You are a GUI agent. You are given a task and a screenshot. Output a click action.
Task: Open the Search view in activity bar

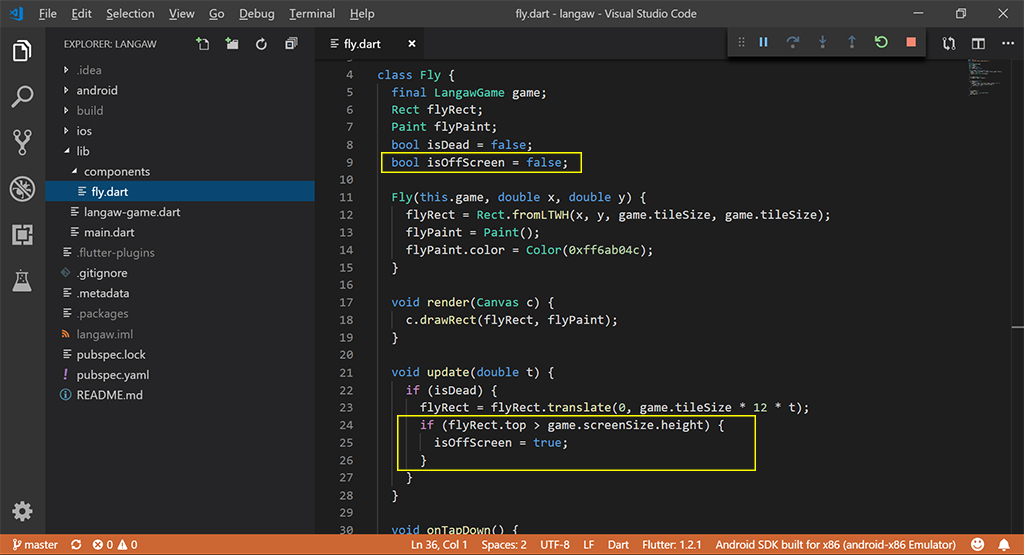pyautogui.click(x=22, y=97)
